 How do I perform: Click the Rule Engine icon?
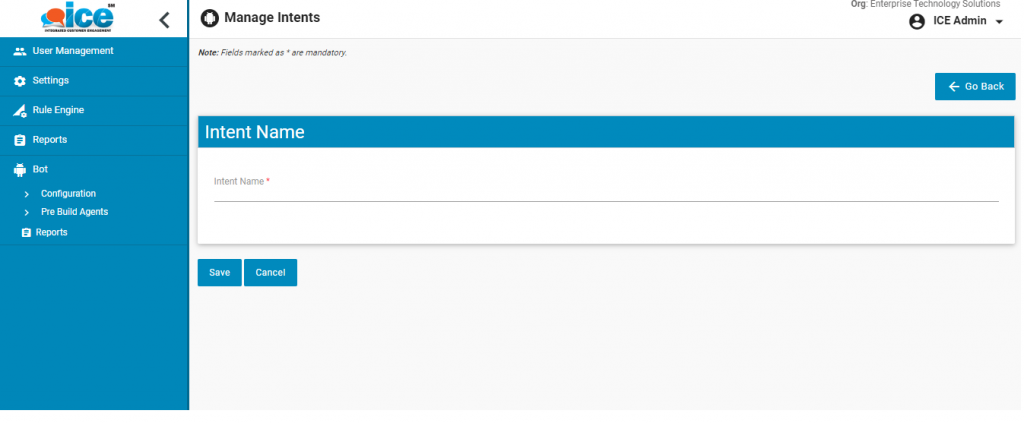tap(19, 111)
